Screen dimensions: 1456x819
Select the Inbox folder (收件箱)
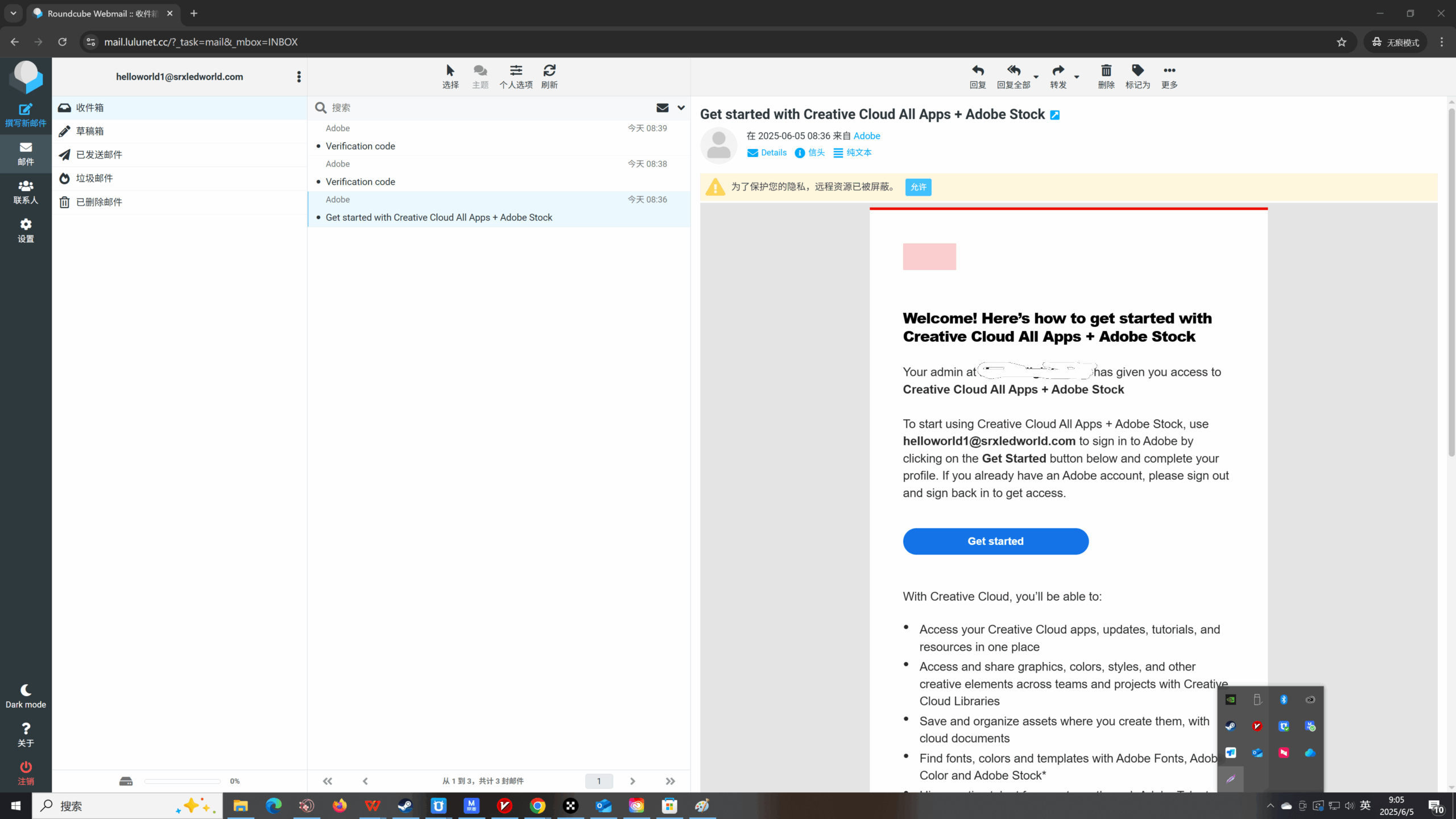point(180,107)
